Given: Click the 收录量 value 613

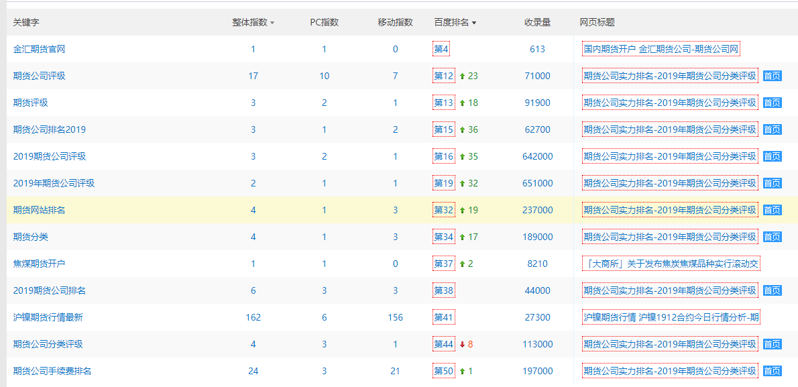Looking at the screenshot, I should (537, 49).
